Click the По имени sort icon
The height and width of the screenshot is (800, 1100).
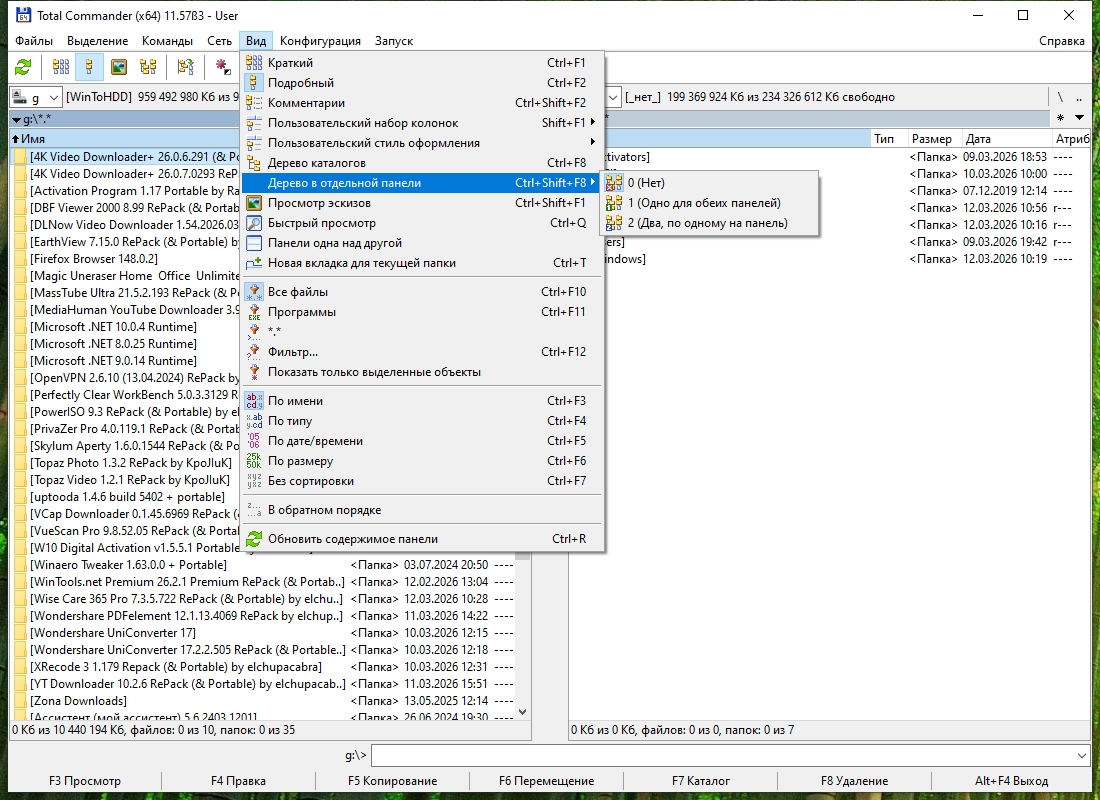coord(254,401)
